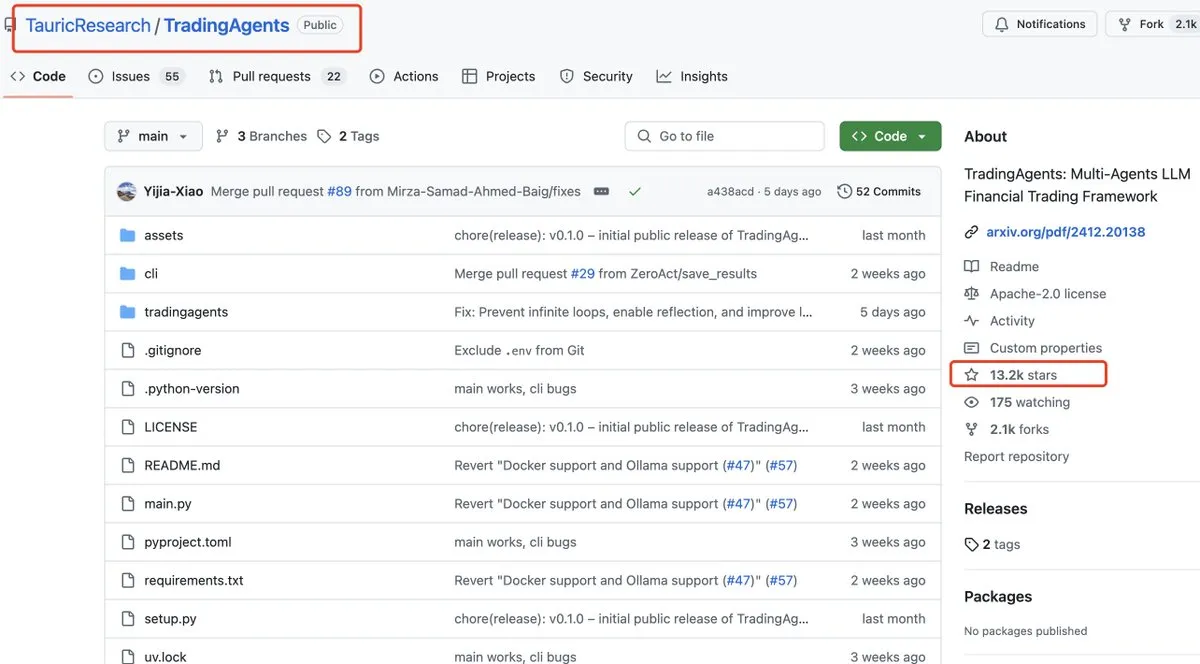
Task: Go to the Actions tab
Action: click(x=404, y=76)
